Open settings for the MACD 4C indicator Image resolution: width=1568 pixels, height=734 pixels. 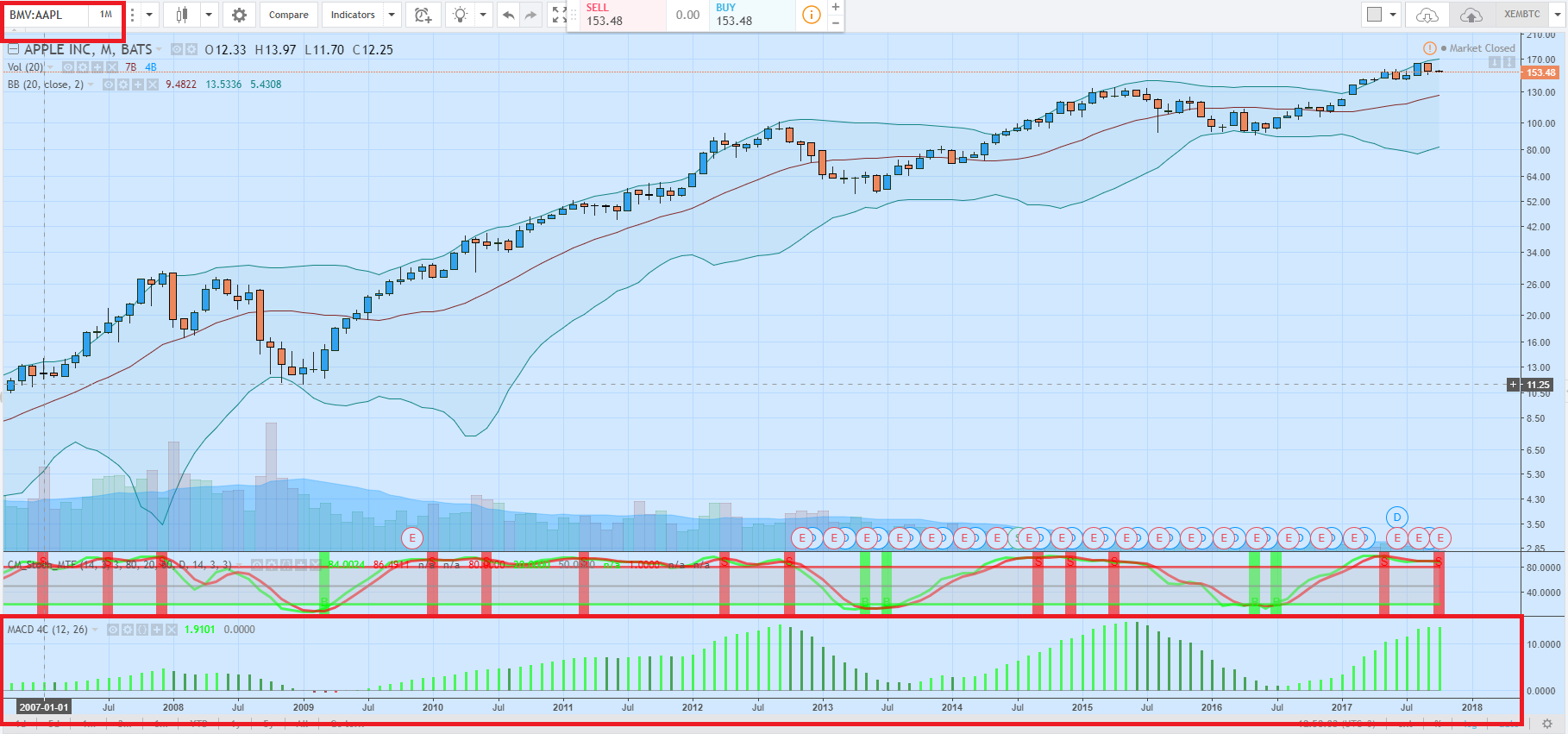point(128,630)
